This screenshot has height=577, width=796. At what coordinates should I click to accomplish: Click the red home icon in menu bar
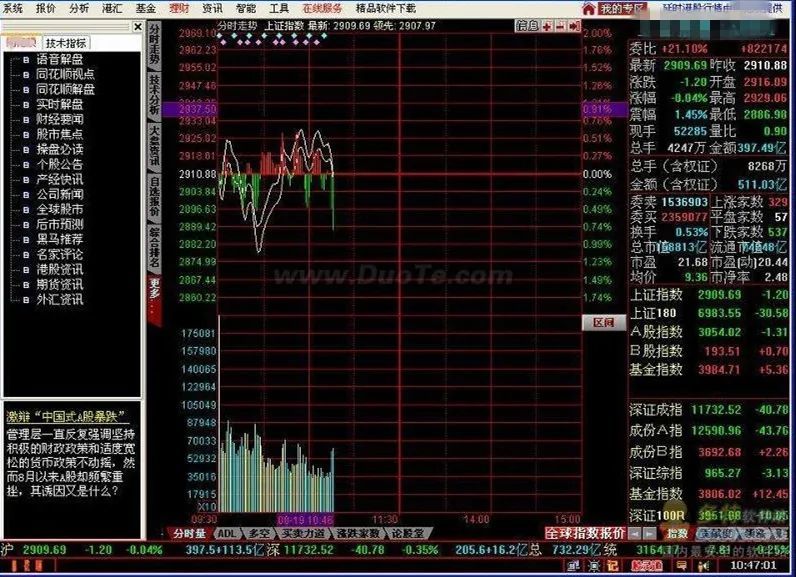point(588,9)
